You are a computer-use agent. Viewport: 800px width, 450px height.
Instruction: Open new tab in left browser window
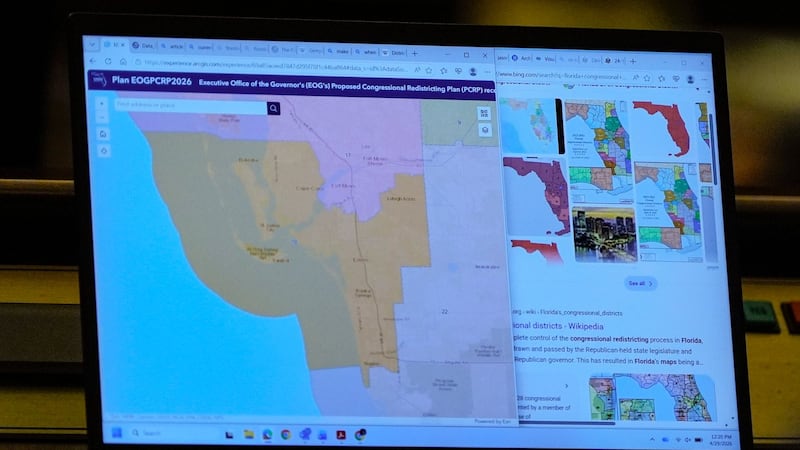click(415, 51)
